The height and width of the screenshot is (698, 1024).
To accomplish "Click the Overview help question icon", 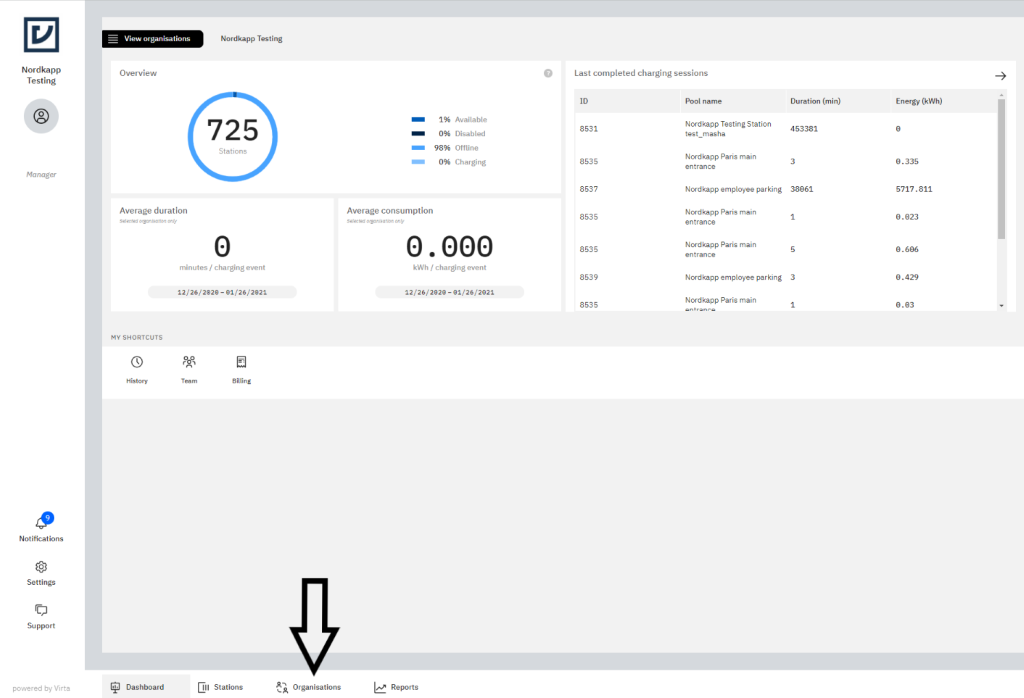I will click(x=548, y=73).
